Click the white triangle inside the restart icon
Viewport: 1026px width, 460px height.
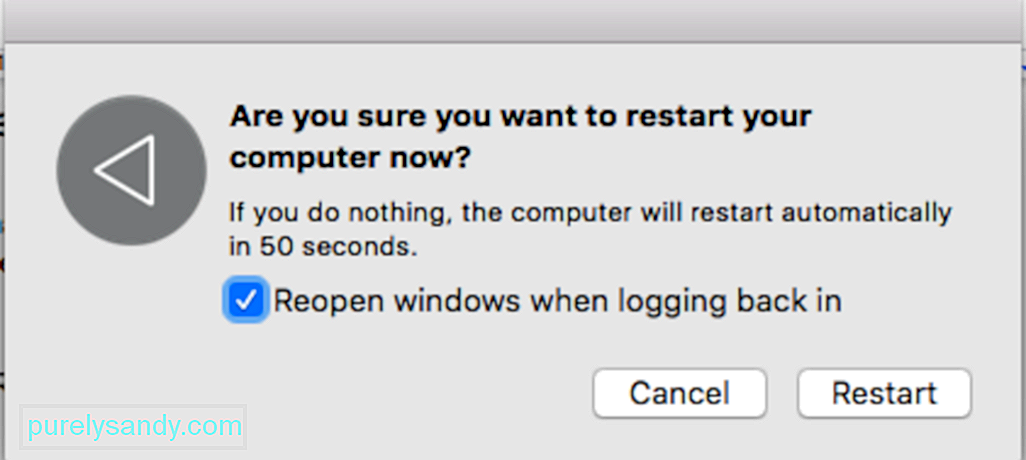pos(124,170)
